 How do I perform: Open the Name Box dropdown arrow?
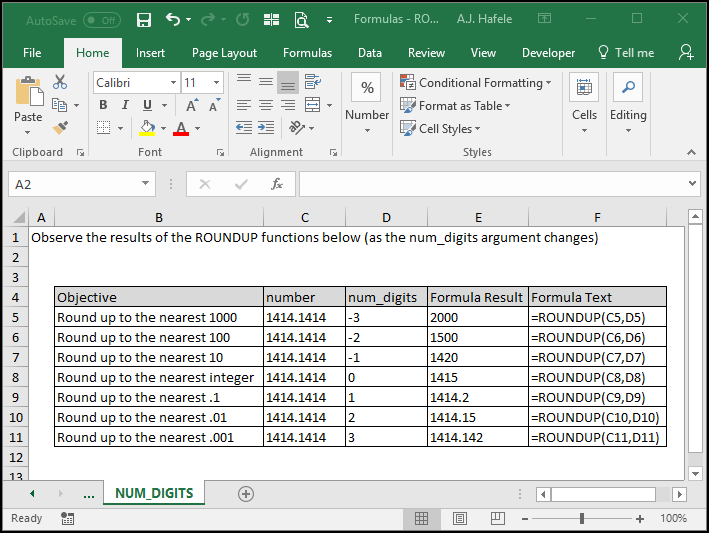coord(145,184)
